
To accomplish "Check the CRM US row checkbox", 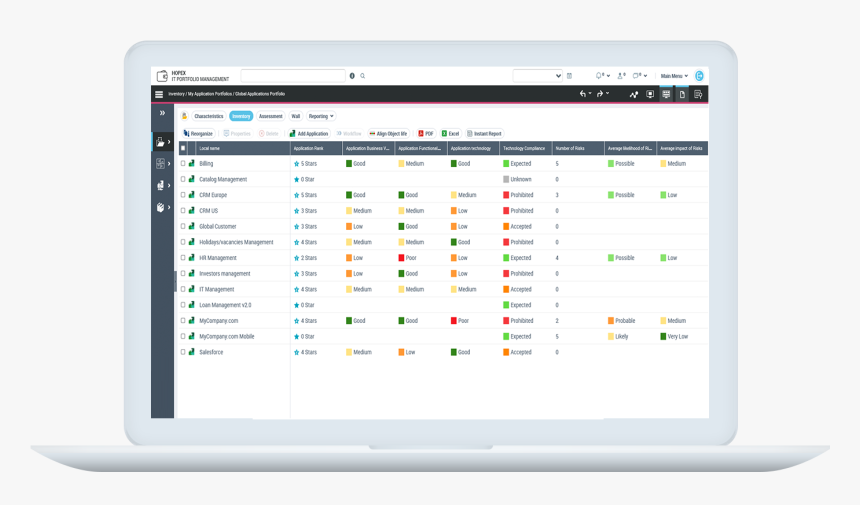I will pyautogui.click(x=183, y=211).
